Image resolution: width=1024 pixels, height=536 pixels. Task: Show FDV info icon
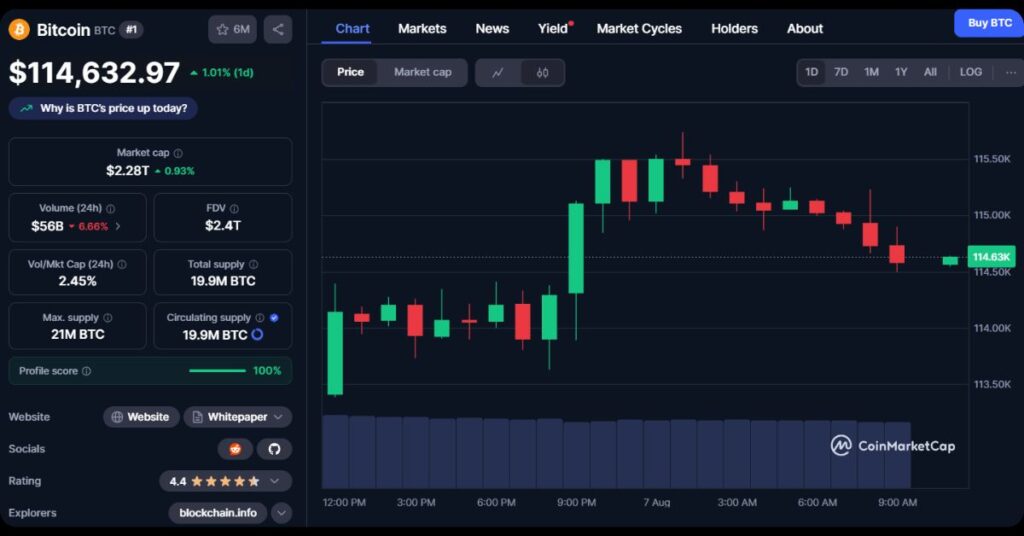pyautogui.click(x=234, y=209)
